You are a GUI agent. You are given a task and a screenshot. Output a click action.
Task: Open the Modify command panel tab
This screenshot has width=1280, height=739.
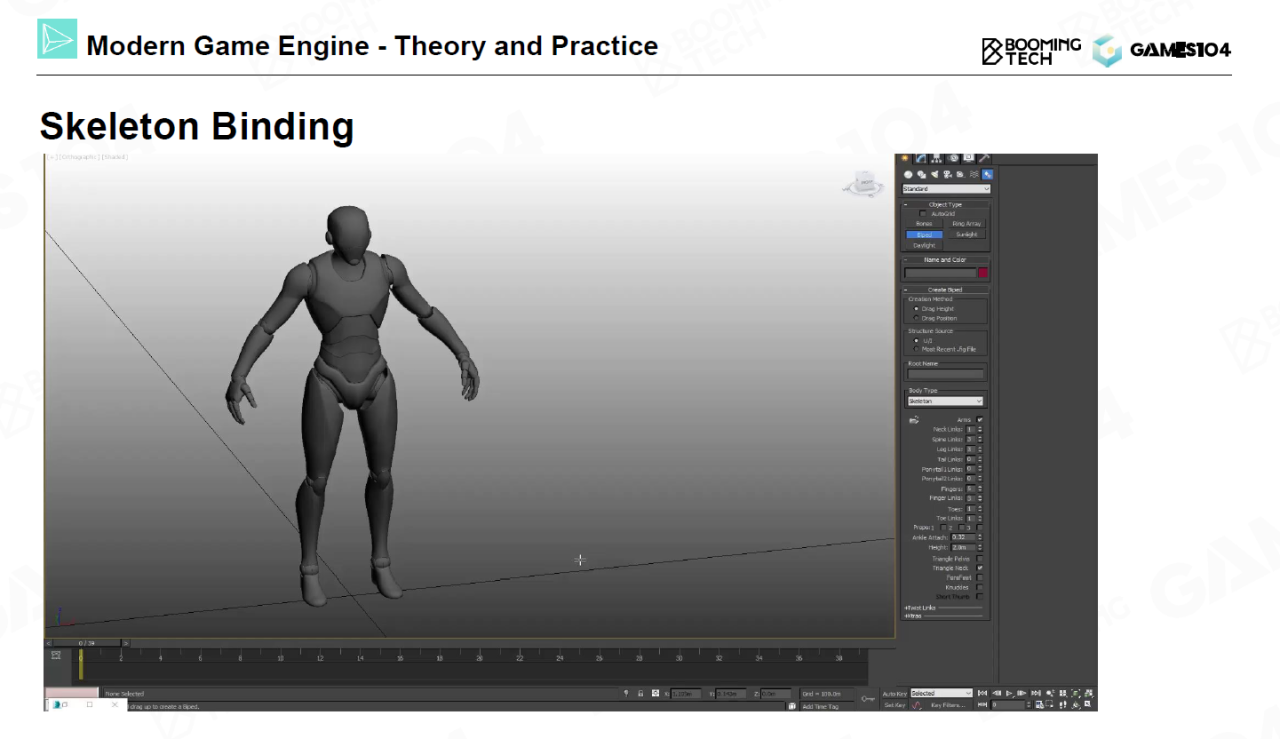point(920,158)
